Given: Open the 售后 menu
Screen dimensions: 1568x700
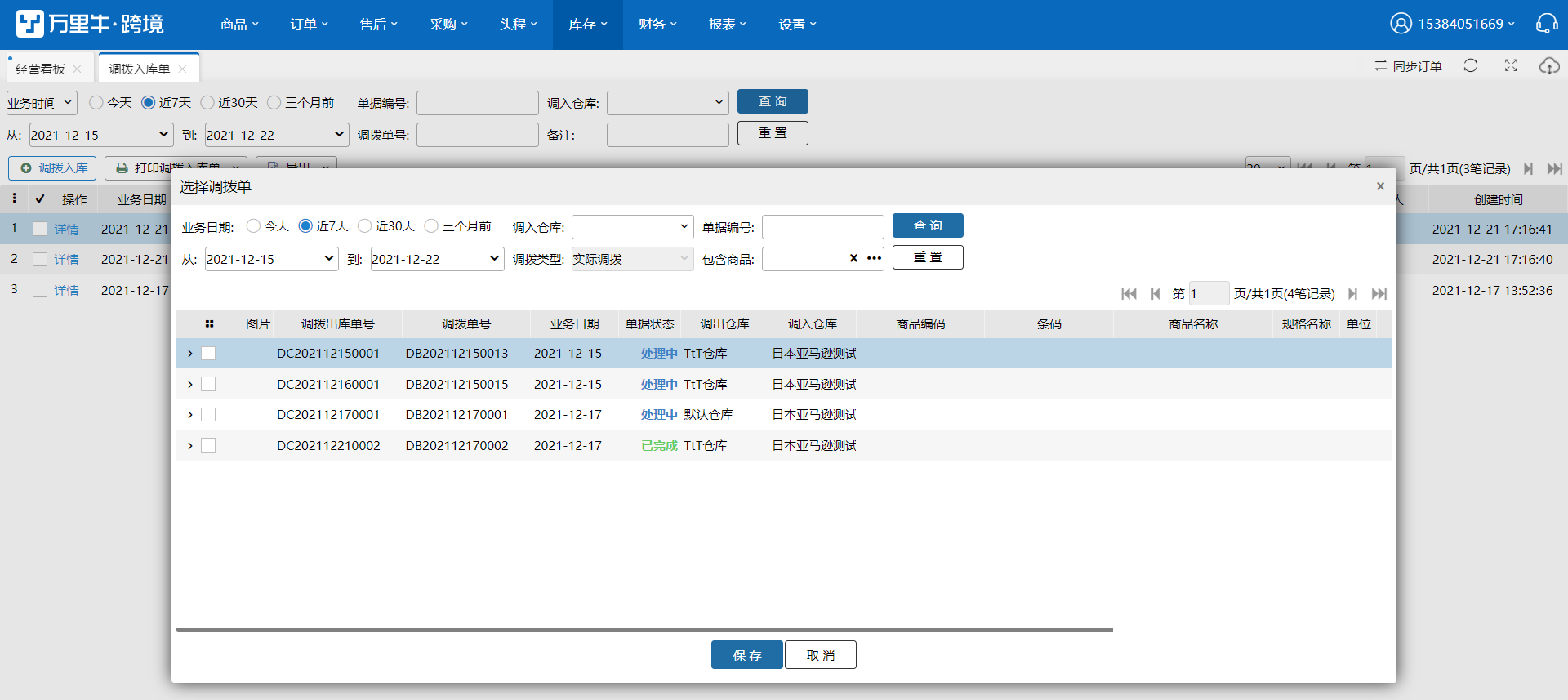Looking at the screenshot, I should [379, 25].
